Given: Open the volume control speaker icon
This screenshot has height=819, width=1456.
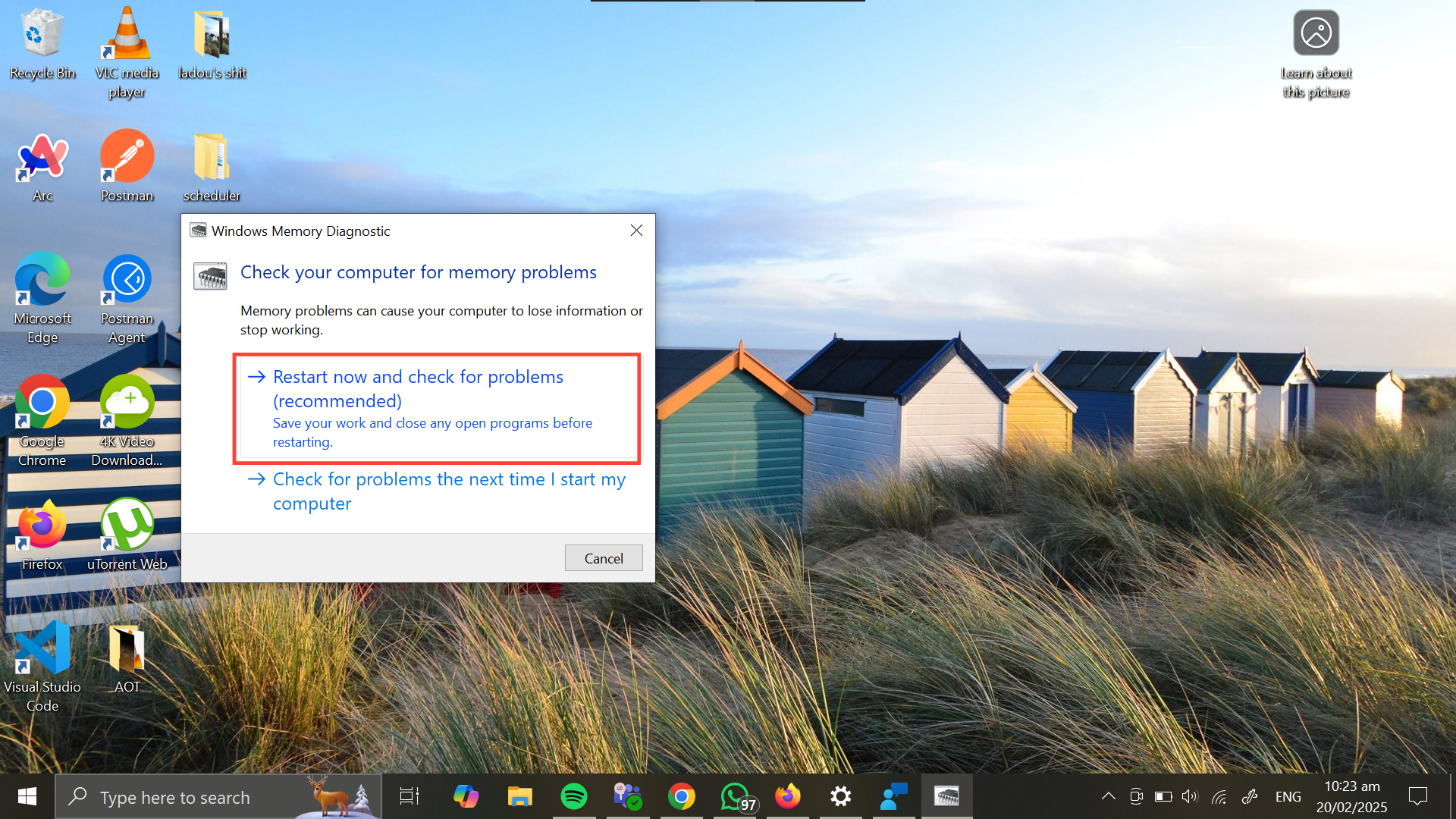Looking at the screenshot, I should [1189, 796].
